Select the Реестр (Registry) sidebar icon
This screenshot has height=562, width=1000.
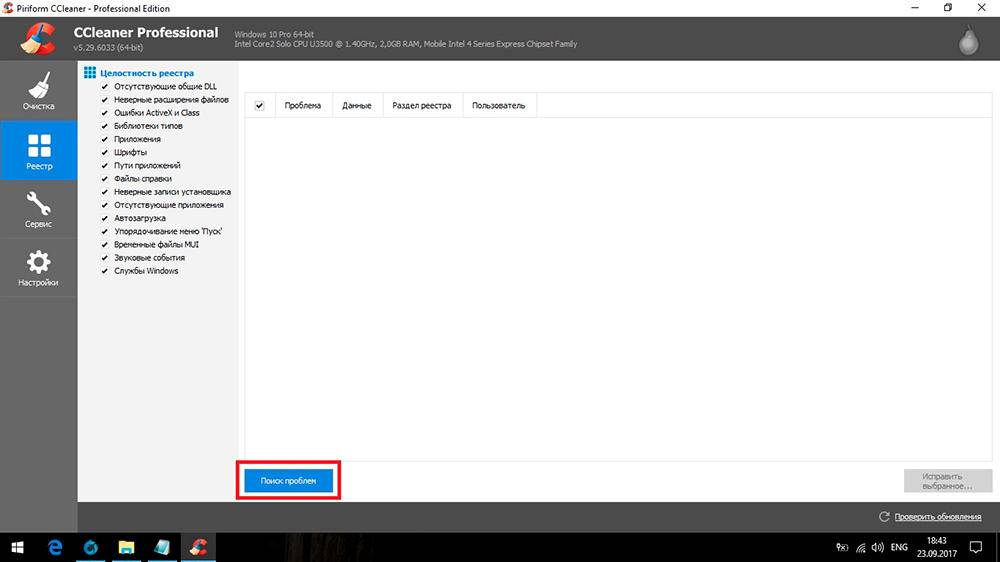pos(38,151)
